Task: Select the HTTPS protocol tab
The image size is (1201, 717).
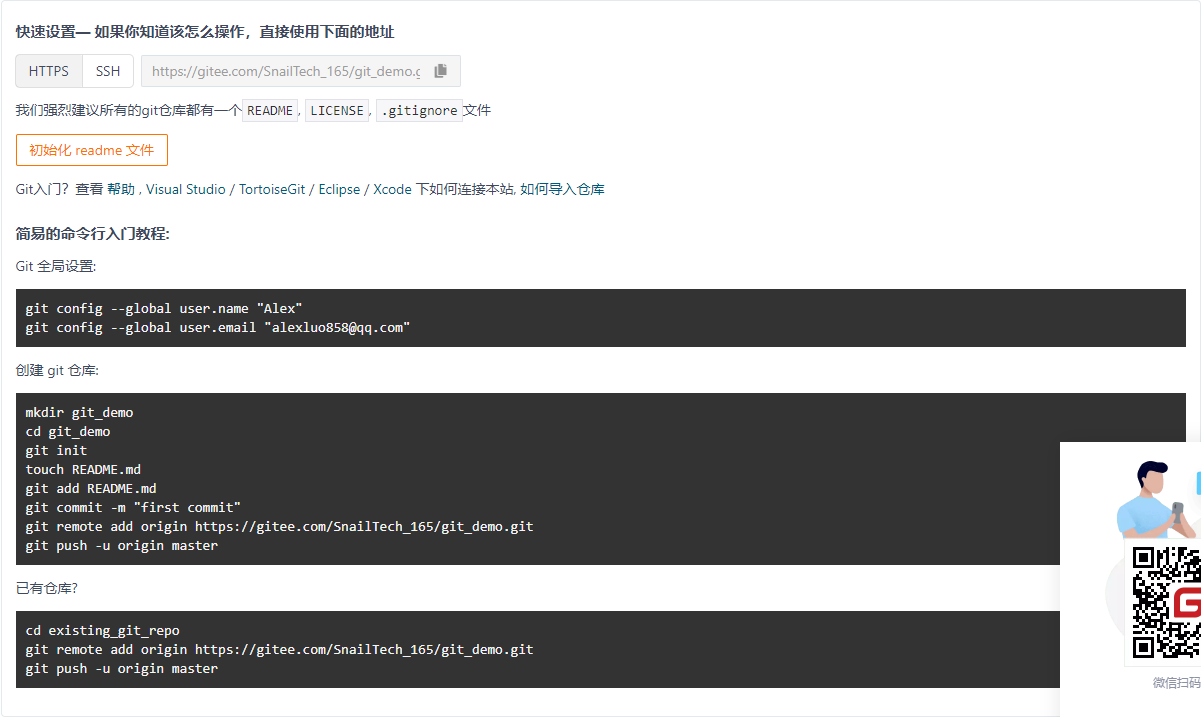Action: 49,71
